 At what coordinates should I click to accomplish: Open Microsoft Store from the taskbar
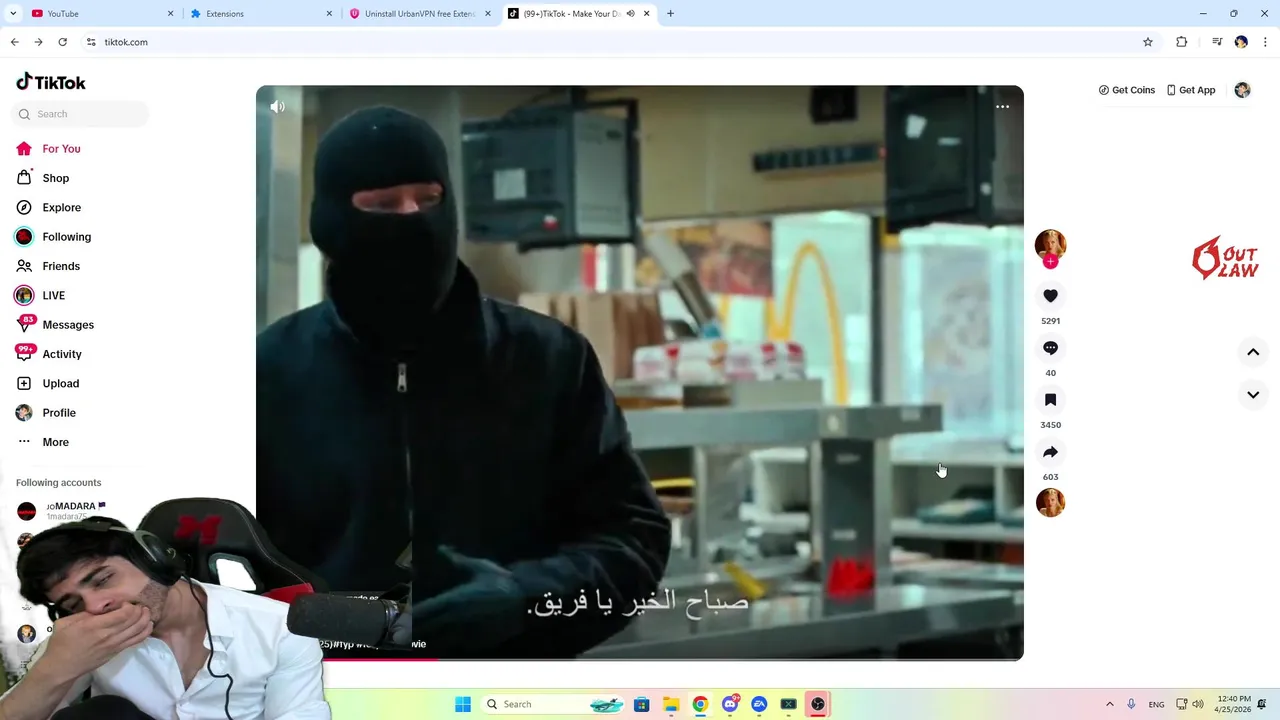pyautogui.click(x=642, y=704)
